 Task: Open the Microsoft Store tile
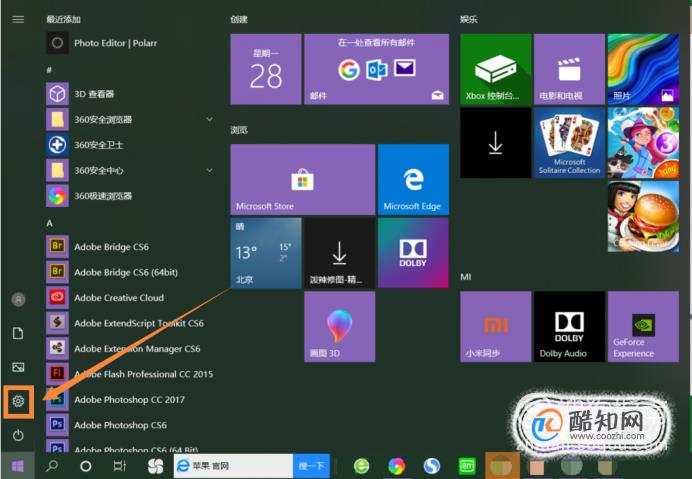coord(302,179)
